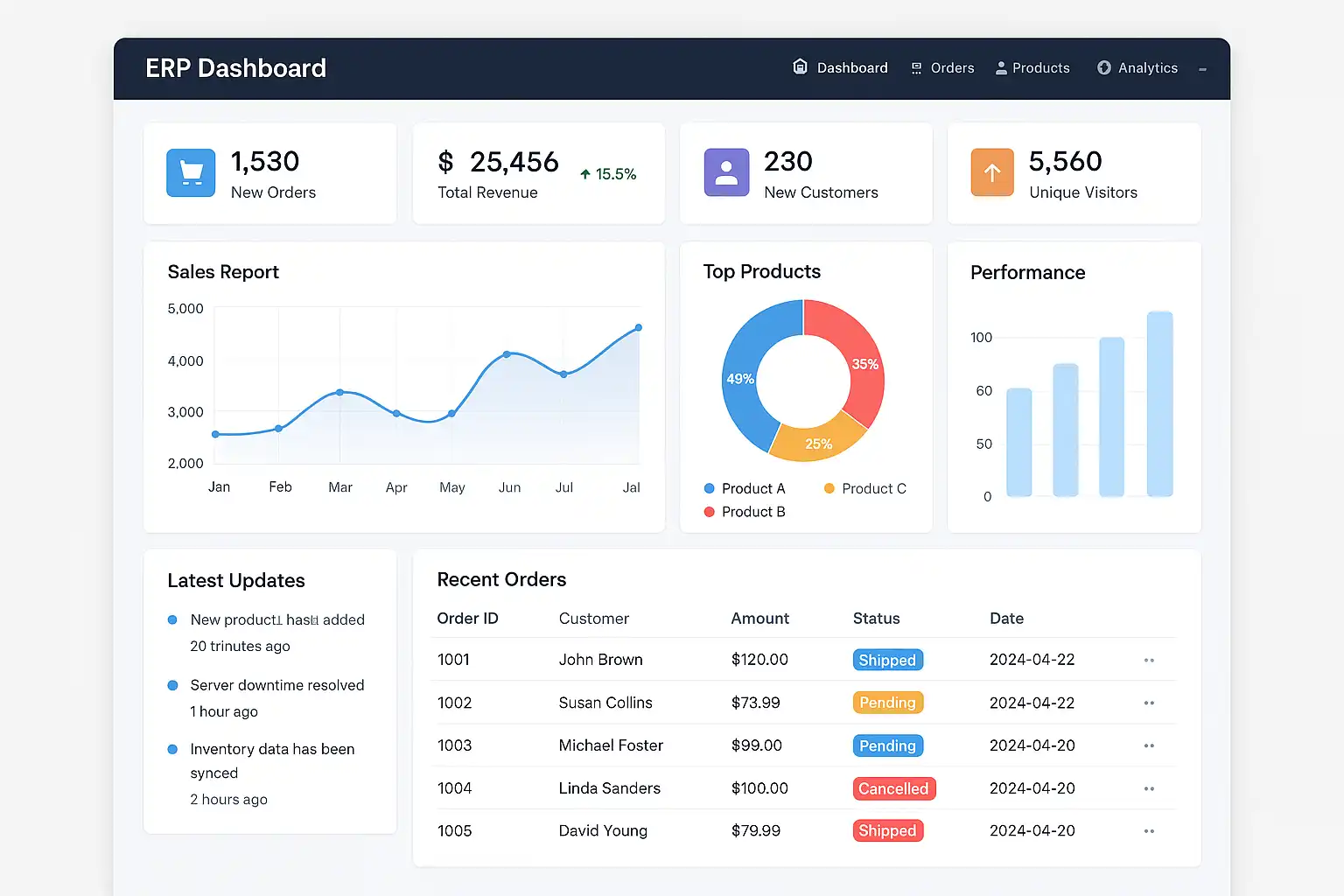Click the Dashboard home icon in navbar

click(x=800, y=67)
